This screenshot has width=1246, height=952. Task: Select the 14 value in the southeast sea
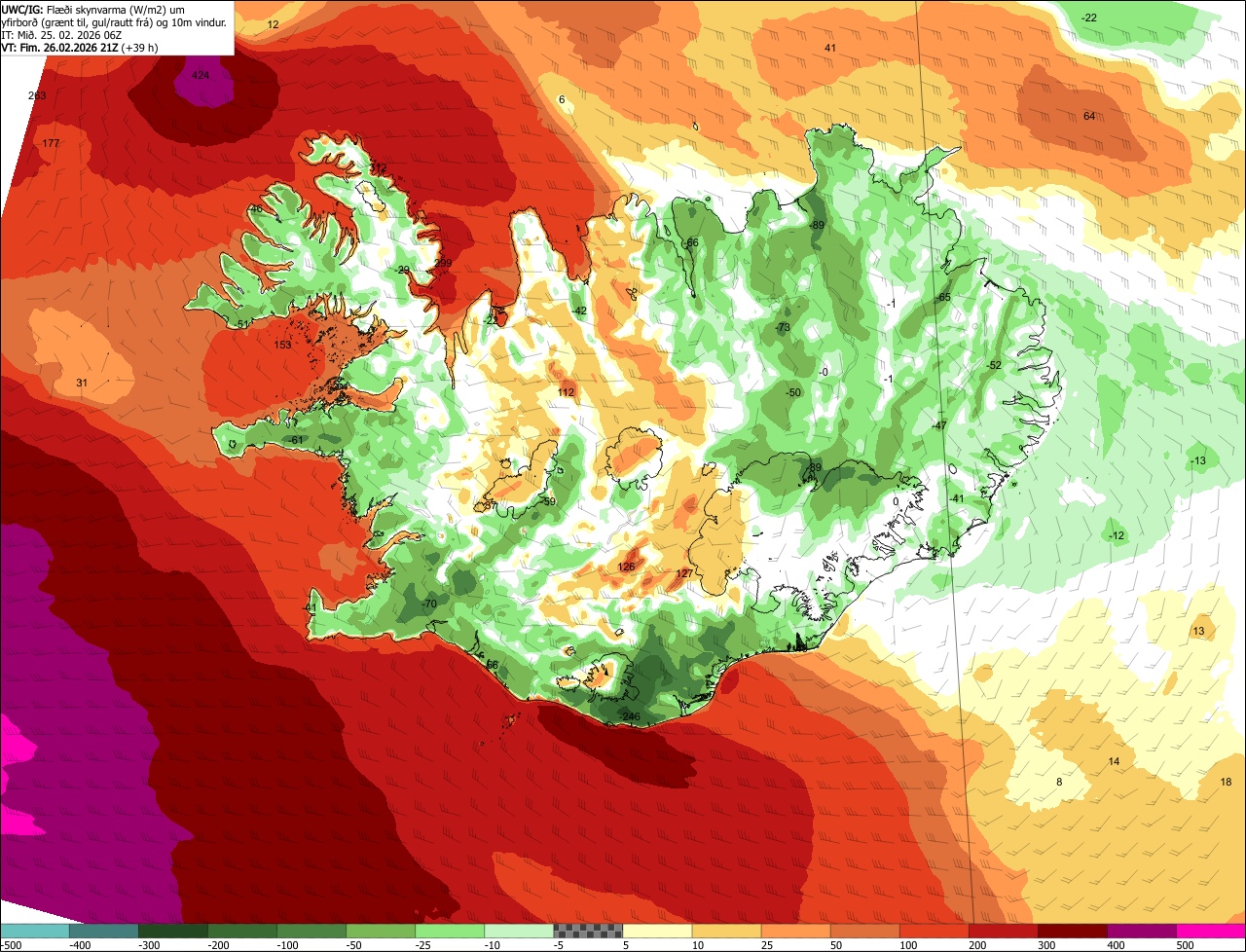pos(1114,760)
